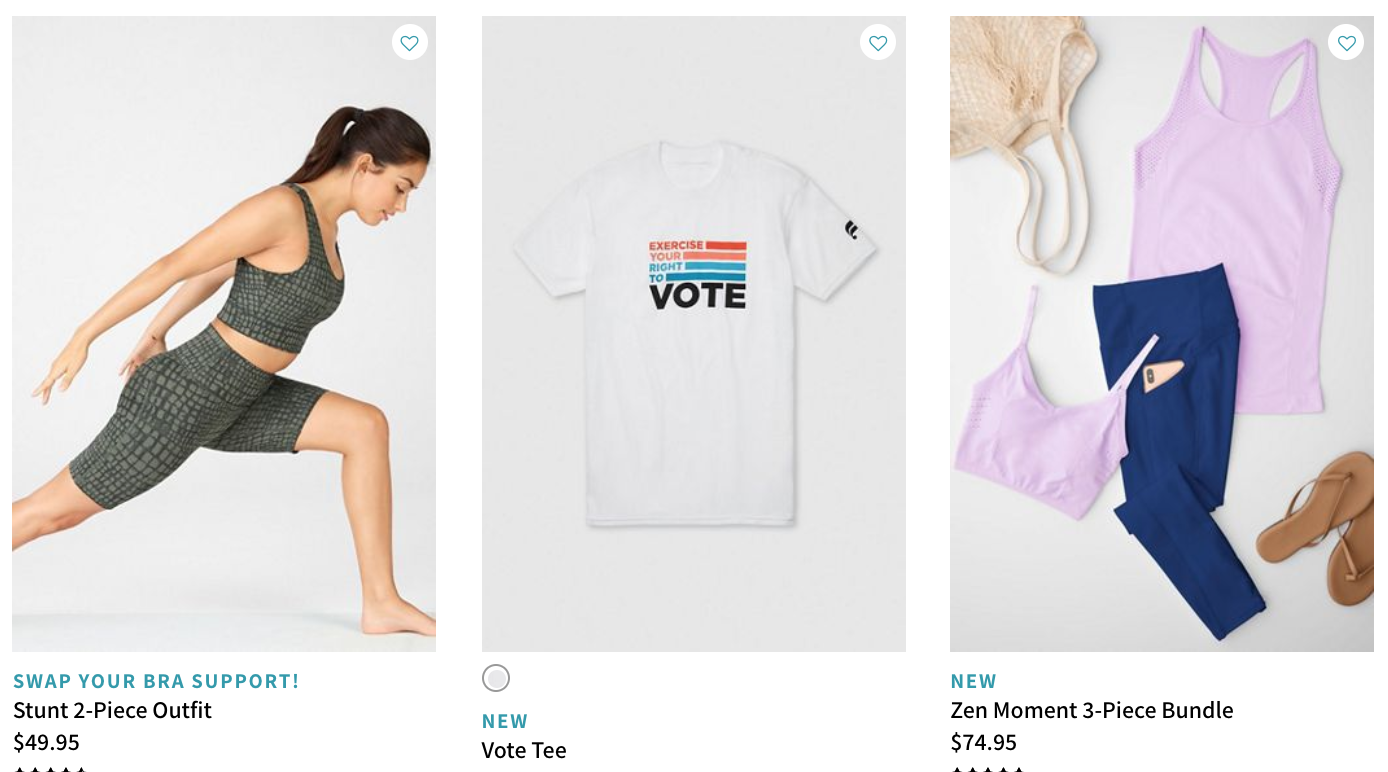The height and width of the screenshot is (772, 1388).
Task: Favorite the Vote Tee using its heart icon
Action: (x=877, y=43)
